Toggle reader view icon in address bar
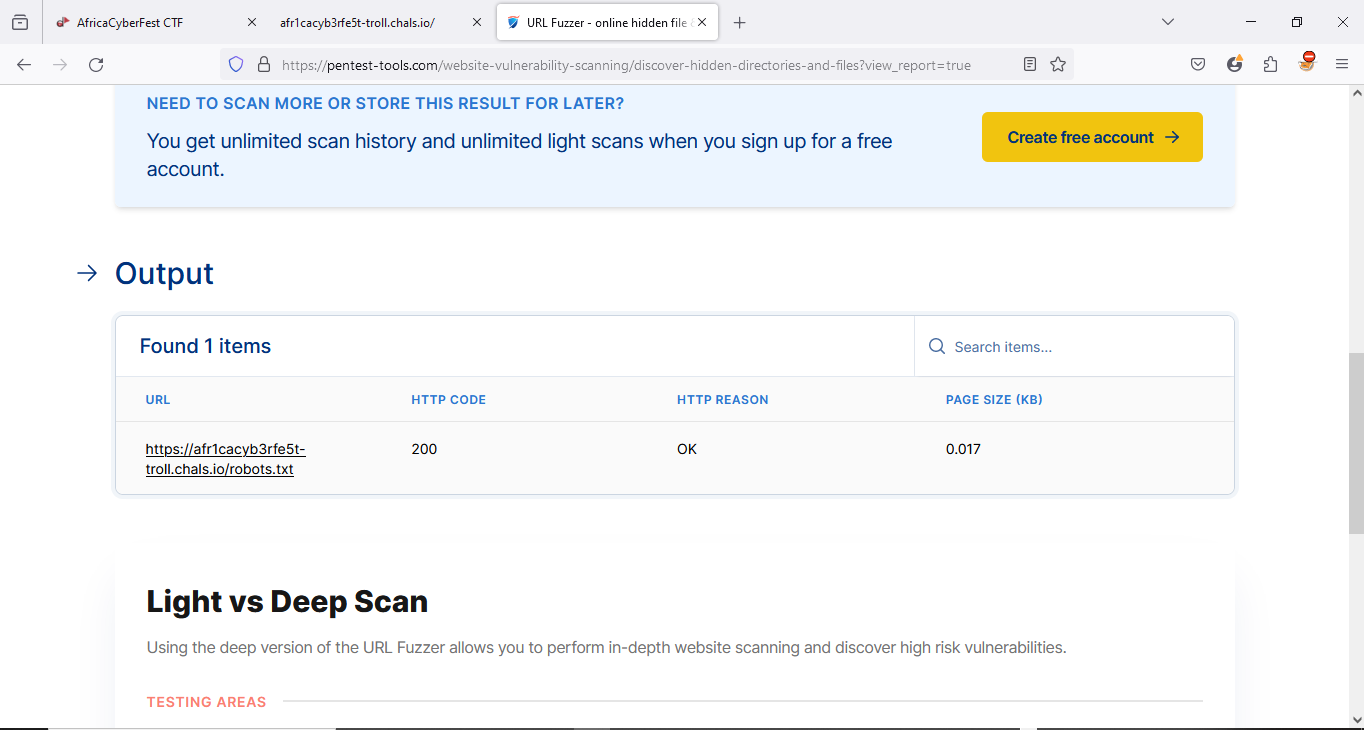 (1030, 65)
